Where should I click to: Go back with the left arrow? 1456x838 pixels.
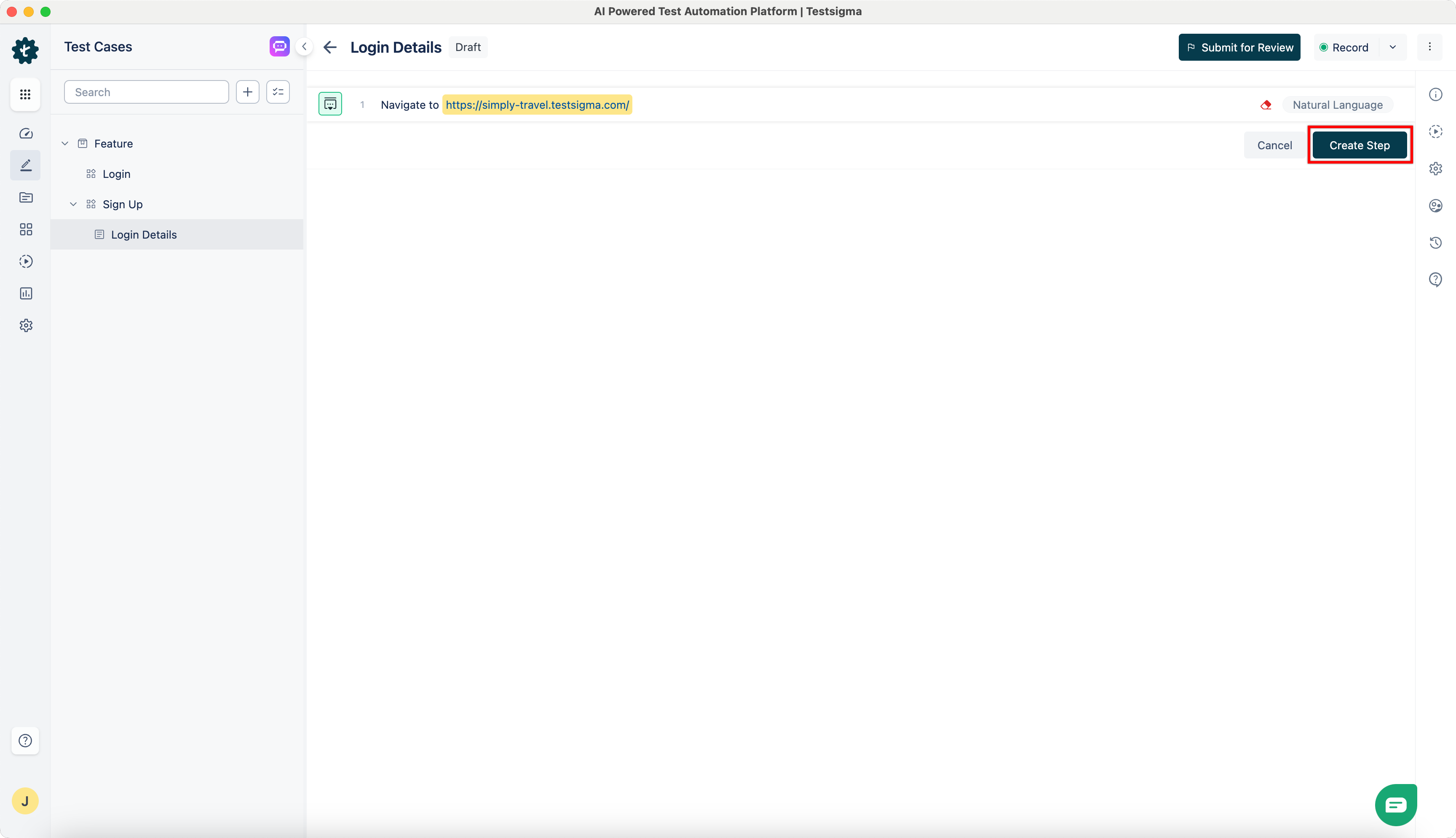330,47
